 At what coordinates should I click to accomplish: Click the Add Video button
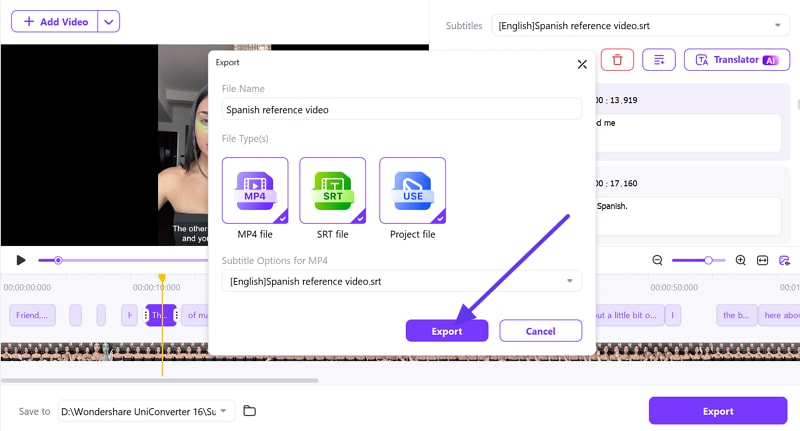tap(55, 22)
